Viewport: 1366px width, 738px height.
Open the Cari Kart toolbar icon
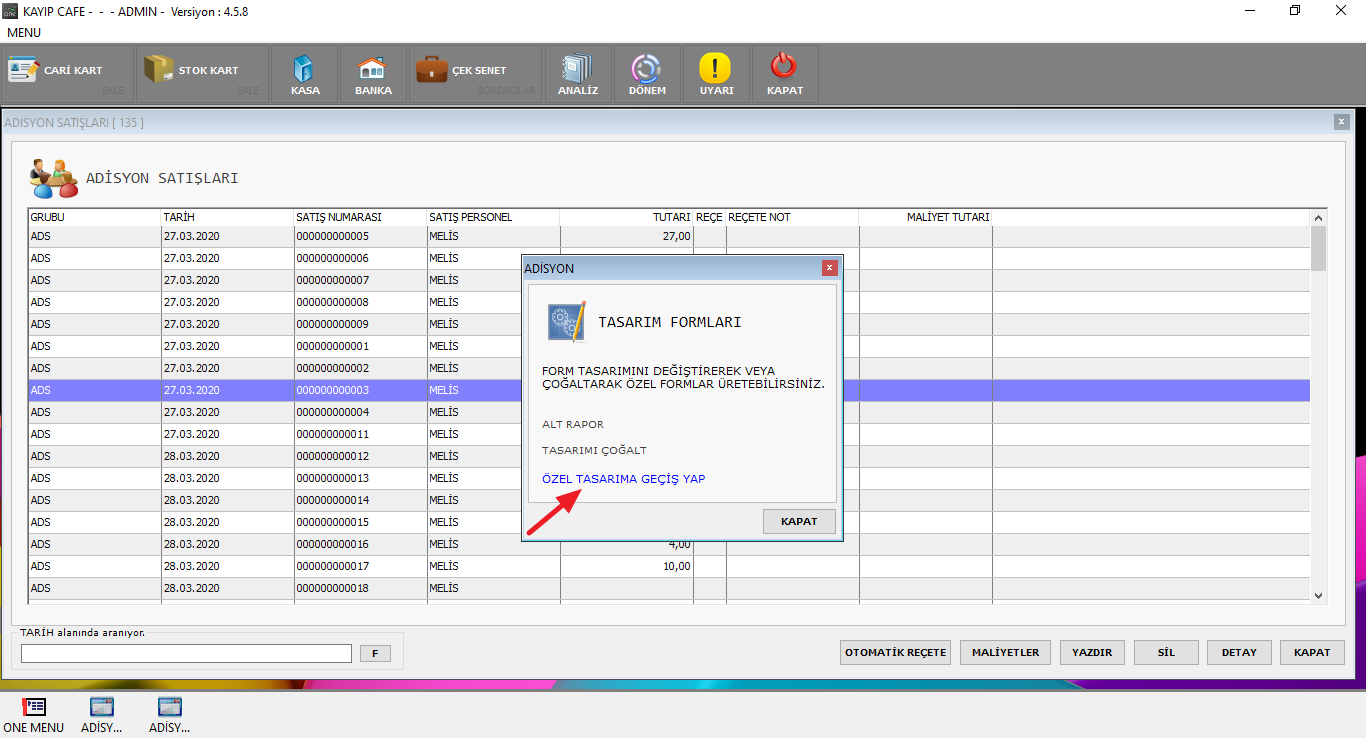23,71
